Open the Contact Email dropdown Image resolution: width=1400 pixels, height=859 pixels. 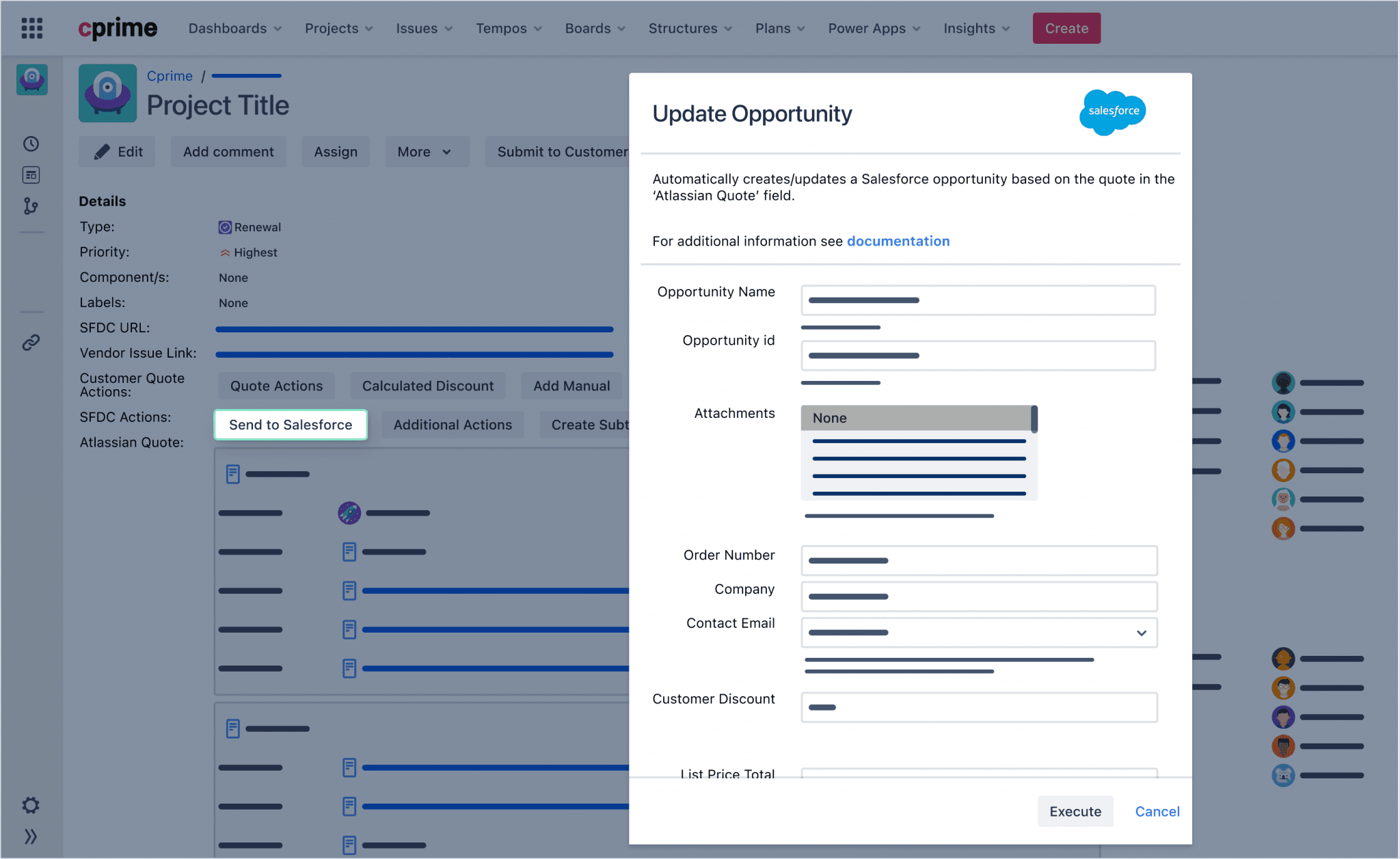point(979,633)
